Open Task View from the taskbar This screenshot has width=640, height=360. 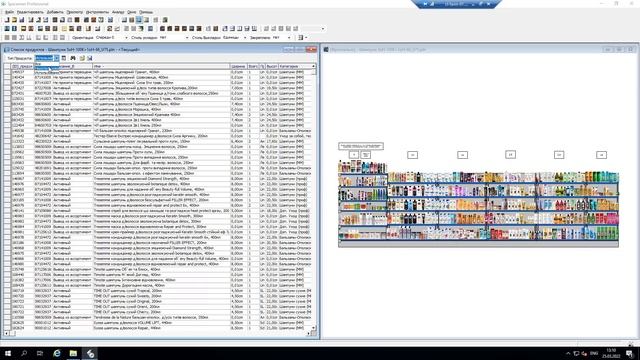point(40,353)
